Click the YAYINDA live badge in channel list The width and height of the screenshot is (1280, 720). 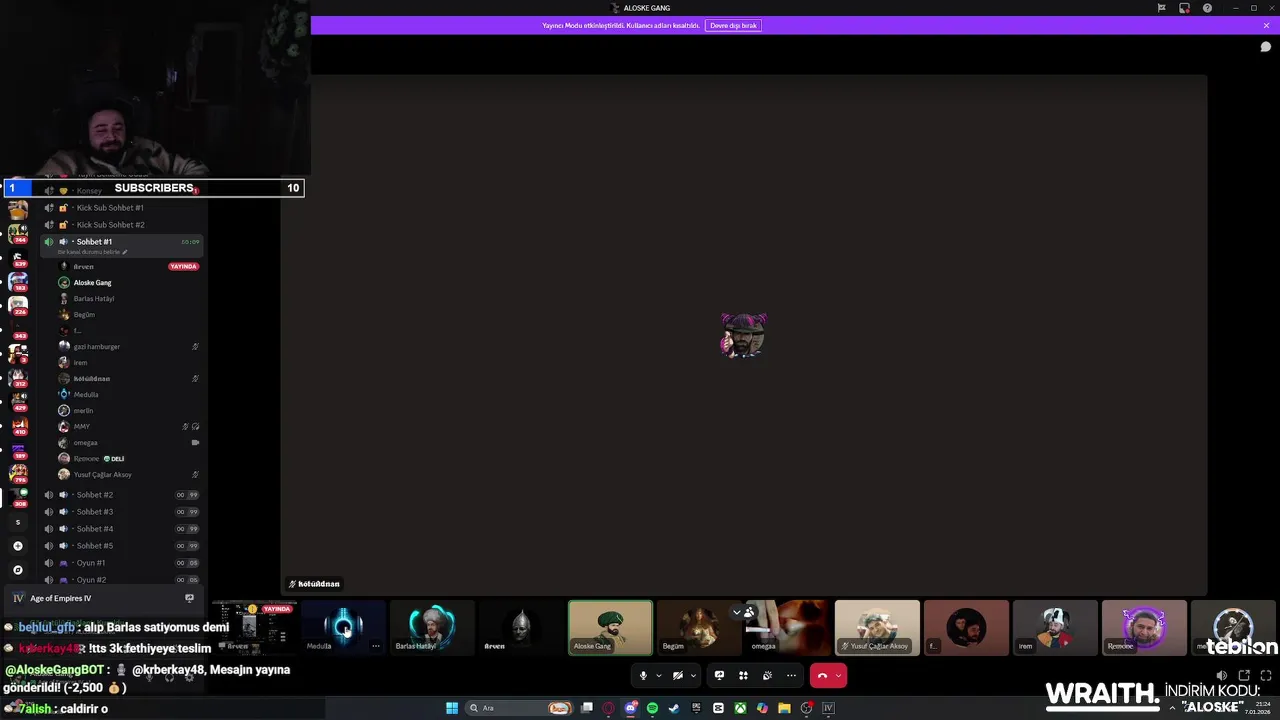click(x=184, y=267)
